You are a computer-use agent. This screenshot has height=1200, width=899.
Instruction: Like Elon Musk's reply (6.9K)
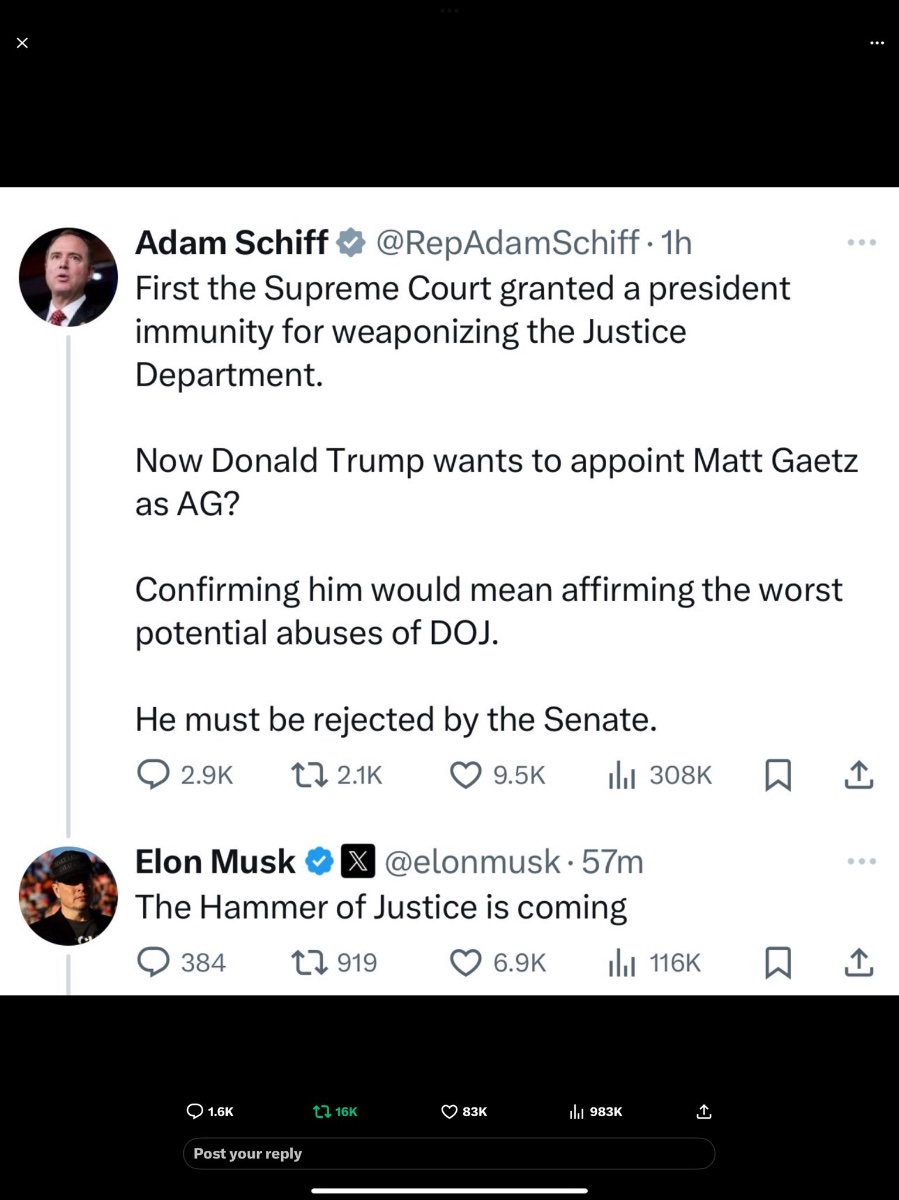click(466, 962)
